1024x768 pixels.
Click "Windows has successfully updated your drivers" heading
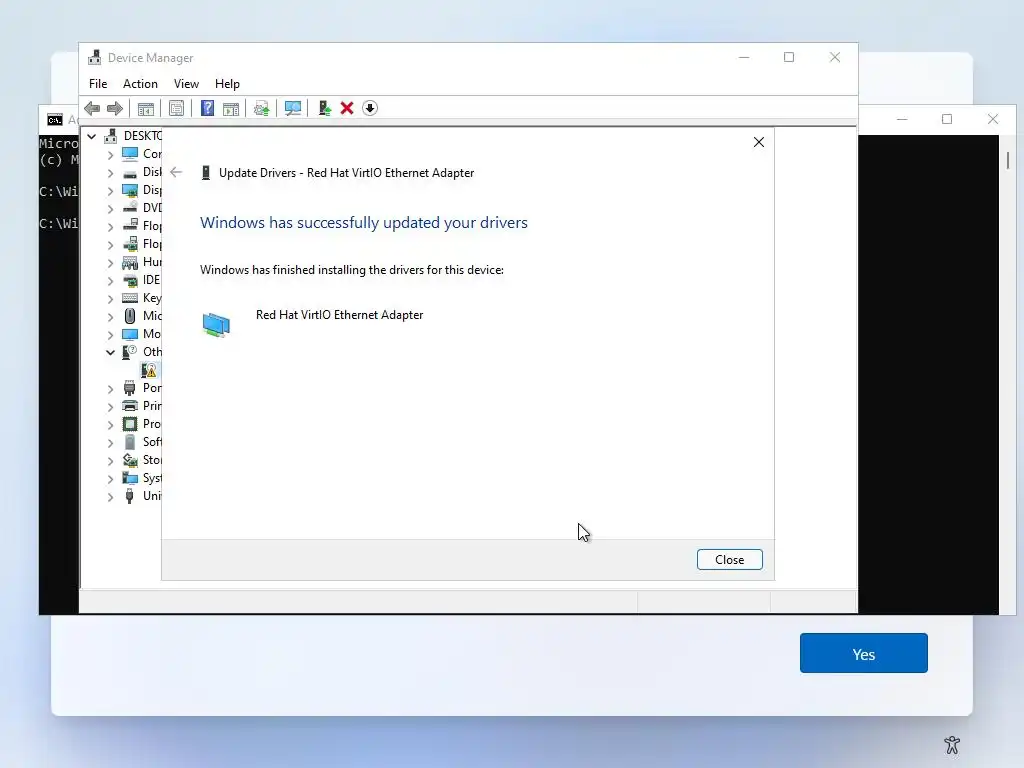click(x=364, y=223)
